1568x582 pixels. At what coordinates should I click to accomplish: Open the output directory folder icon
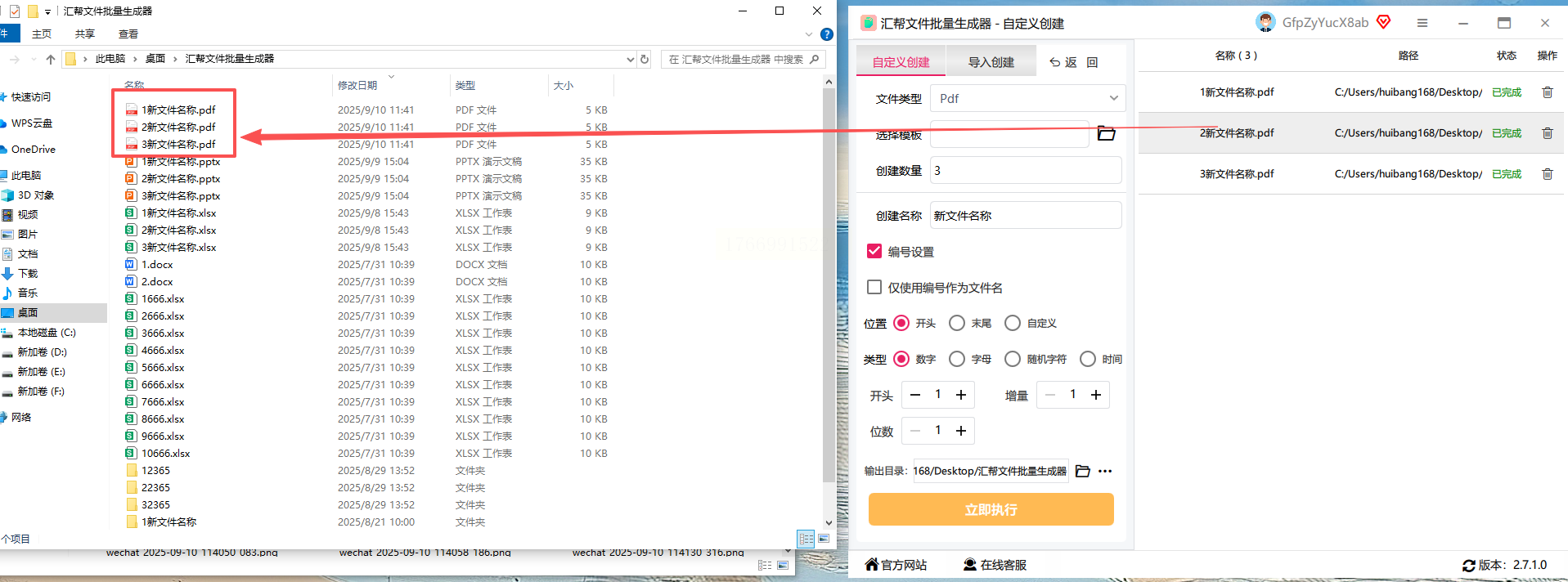pyautogui.click(x=1083, y=471)
